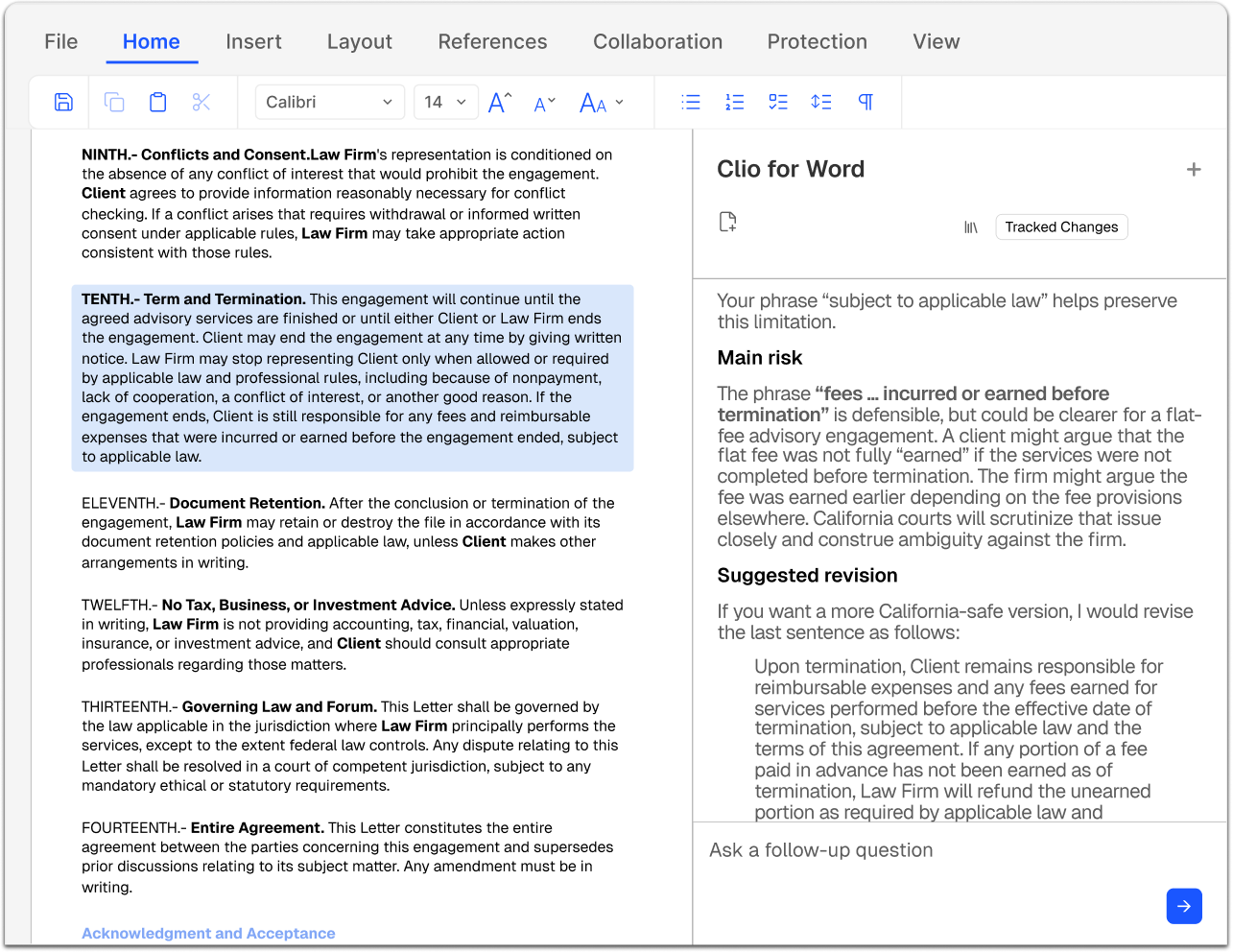The height and width of the screenshot is (952, 1233).
Task: Open the Collaboration tab
Action: [x=658, y=41]
